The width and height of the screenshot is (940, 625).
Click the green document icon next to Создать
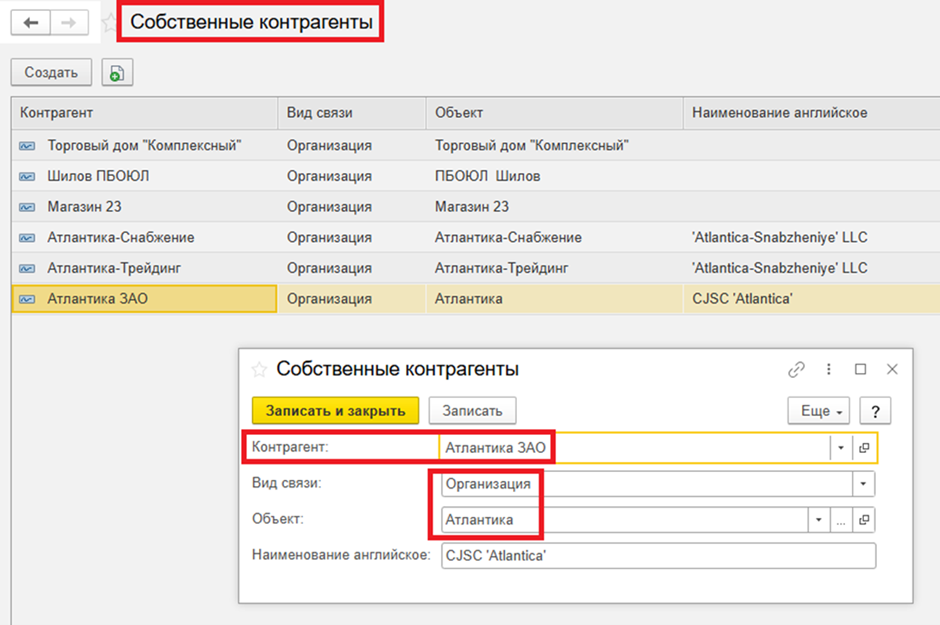click(117, 73)
